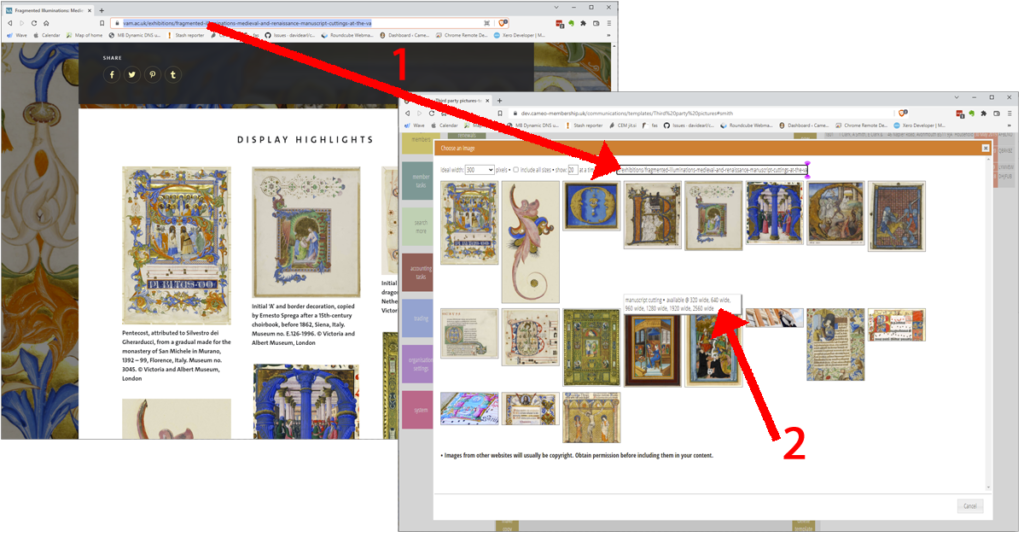This screenshot has width=1024, height=537.
Task: Click reload icon in Cameo browser window
Action: pyautogui.click(x=431, y=113)
